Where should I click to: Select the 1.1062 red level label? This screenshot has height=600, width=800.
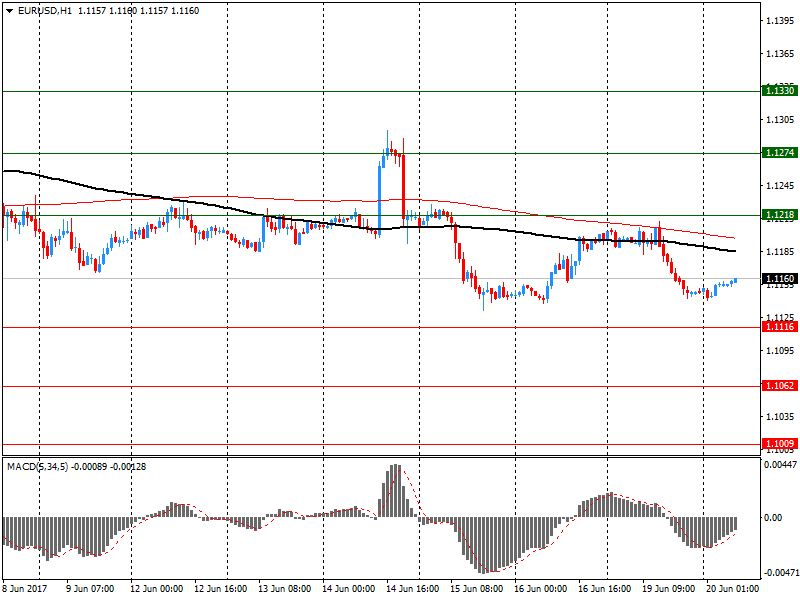tap(780, 386)
